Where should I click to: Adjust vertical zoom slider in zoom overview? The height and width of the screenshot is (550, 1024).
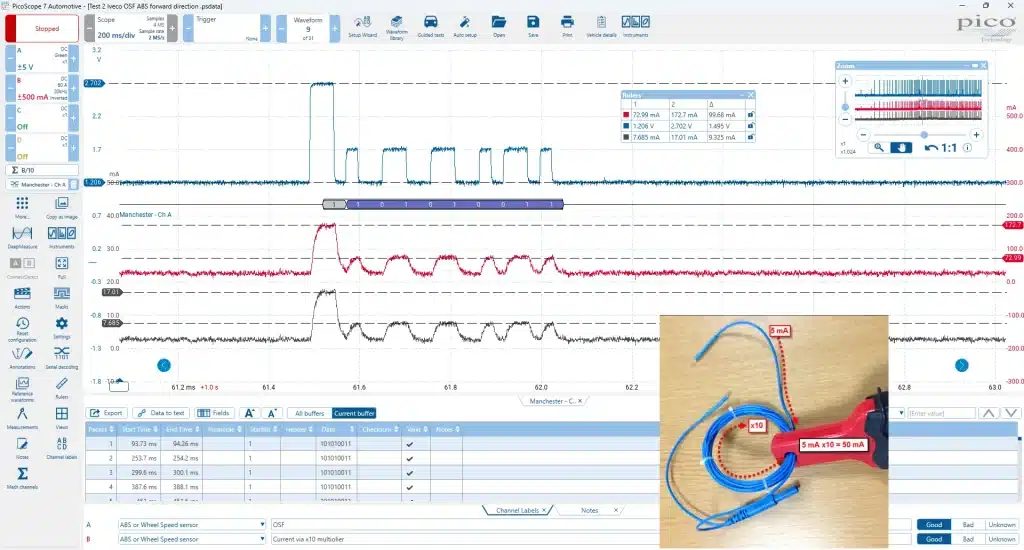click(845, 106)
